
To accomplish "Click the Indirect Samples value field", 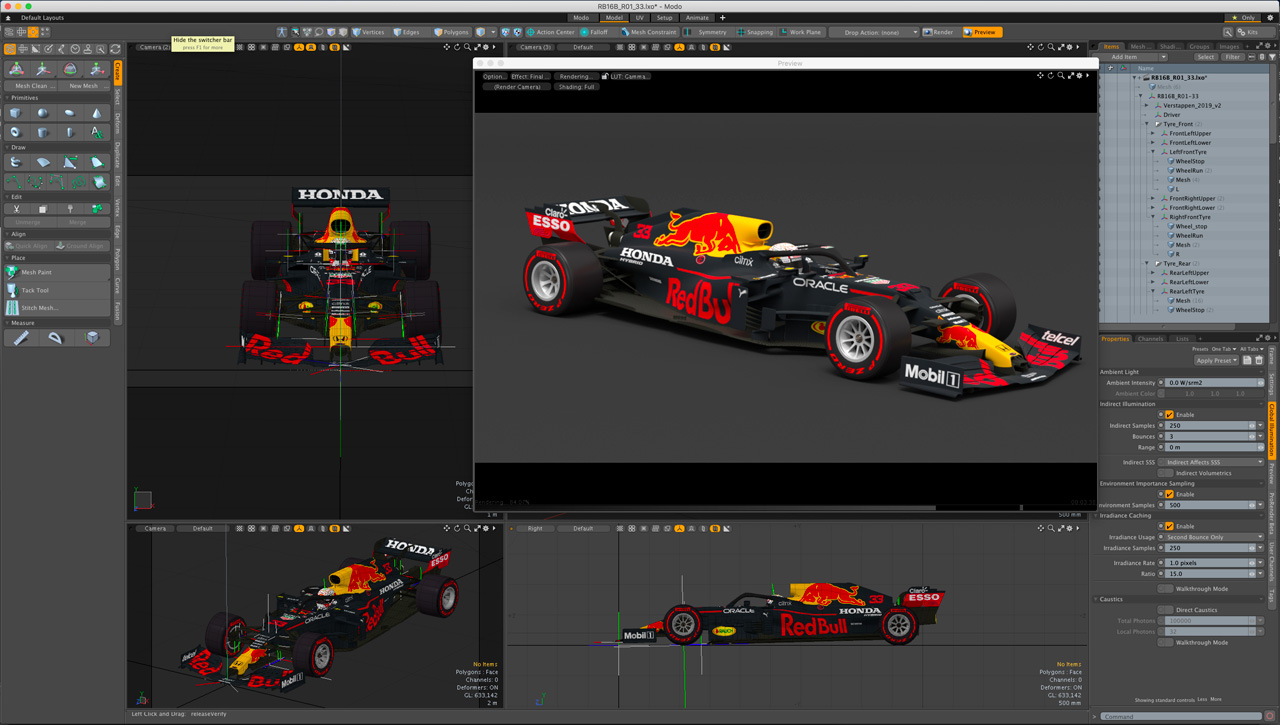I will tap(1207, 426).
